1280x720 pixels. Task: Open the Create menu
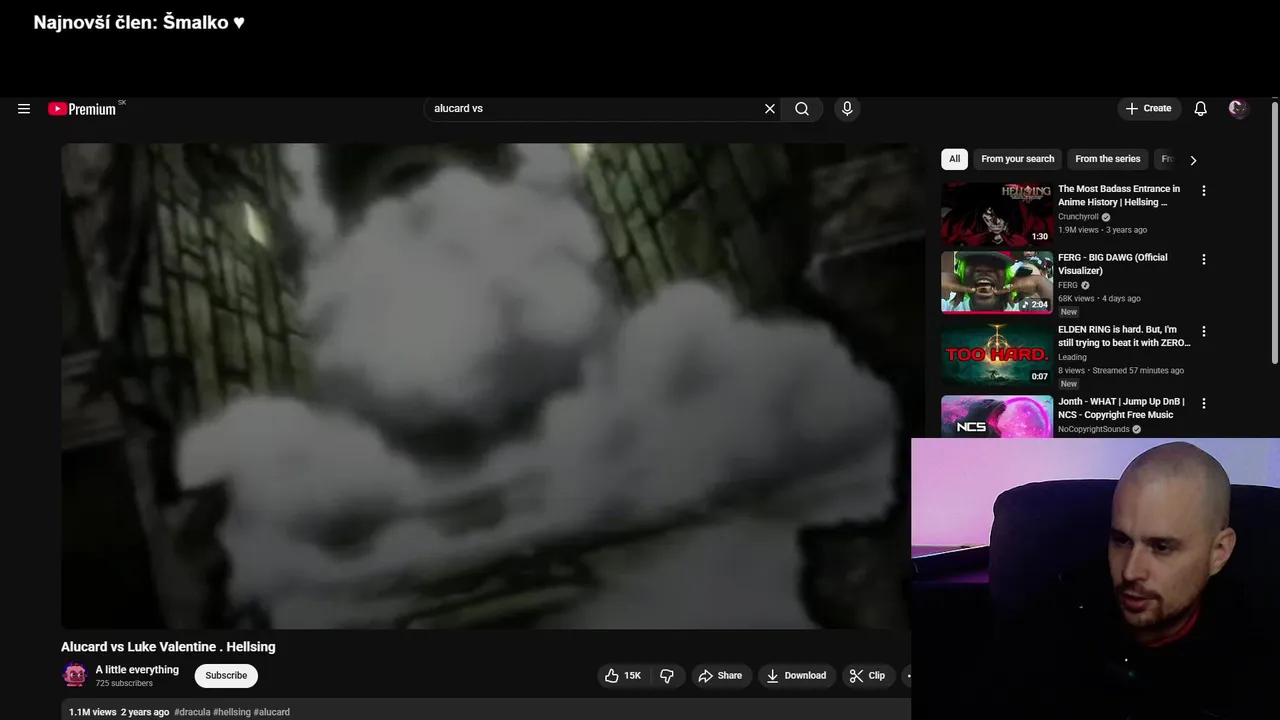pos(1148,109)
